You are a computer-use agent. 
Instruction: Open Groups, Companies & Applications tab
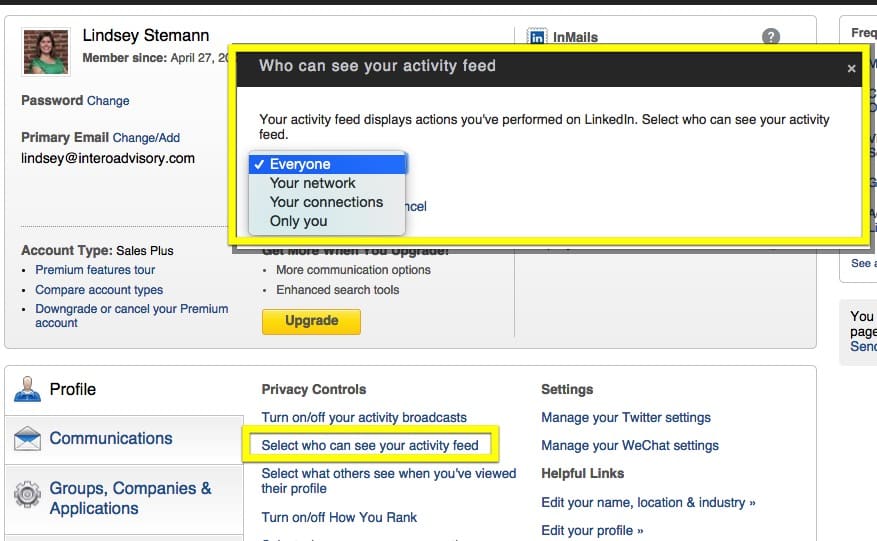click(x=124, y=498)
